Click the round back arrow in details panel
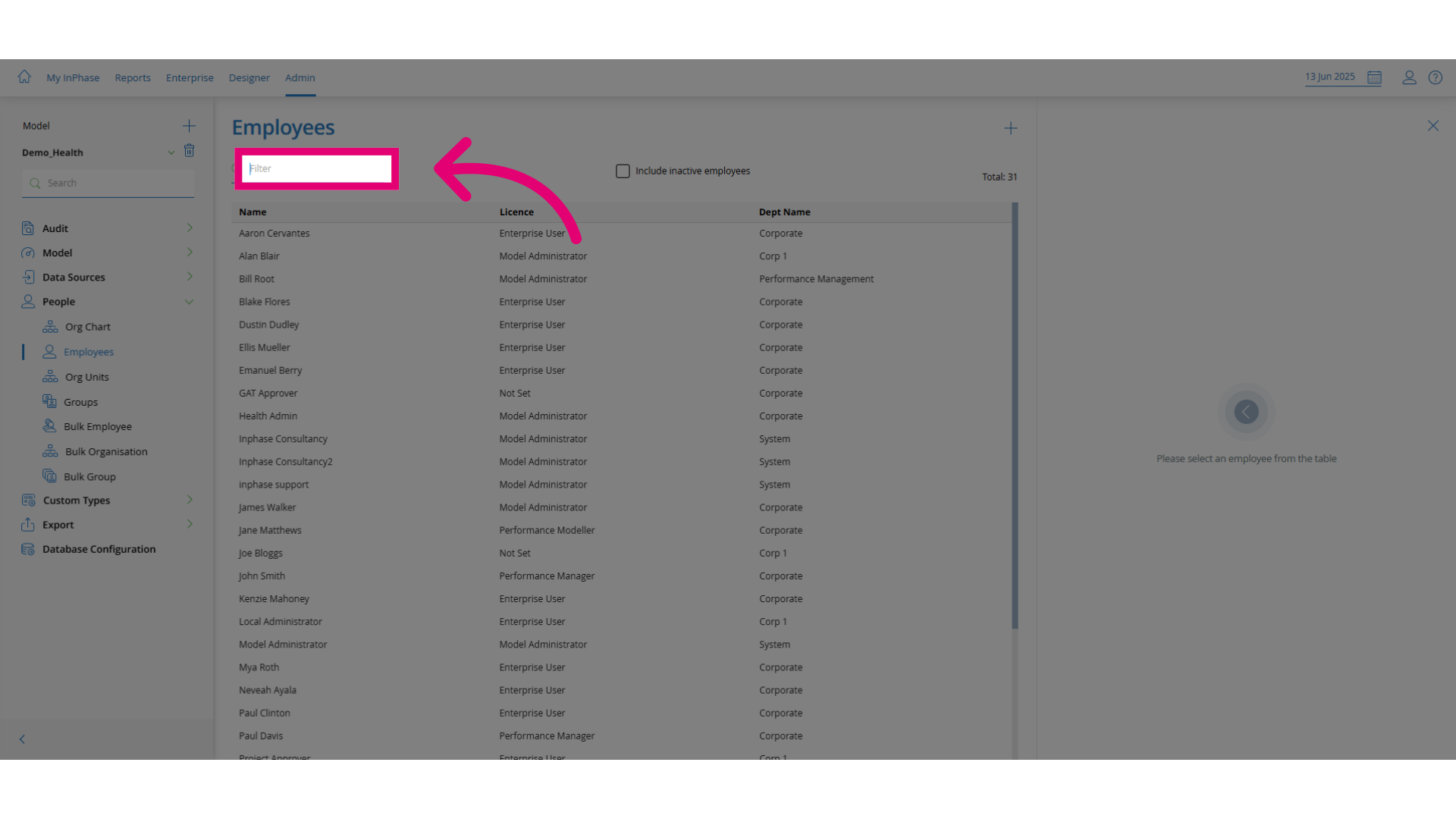 1246,412
